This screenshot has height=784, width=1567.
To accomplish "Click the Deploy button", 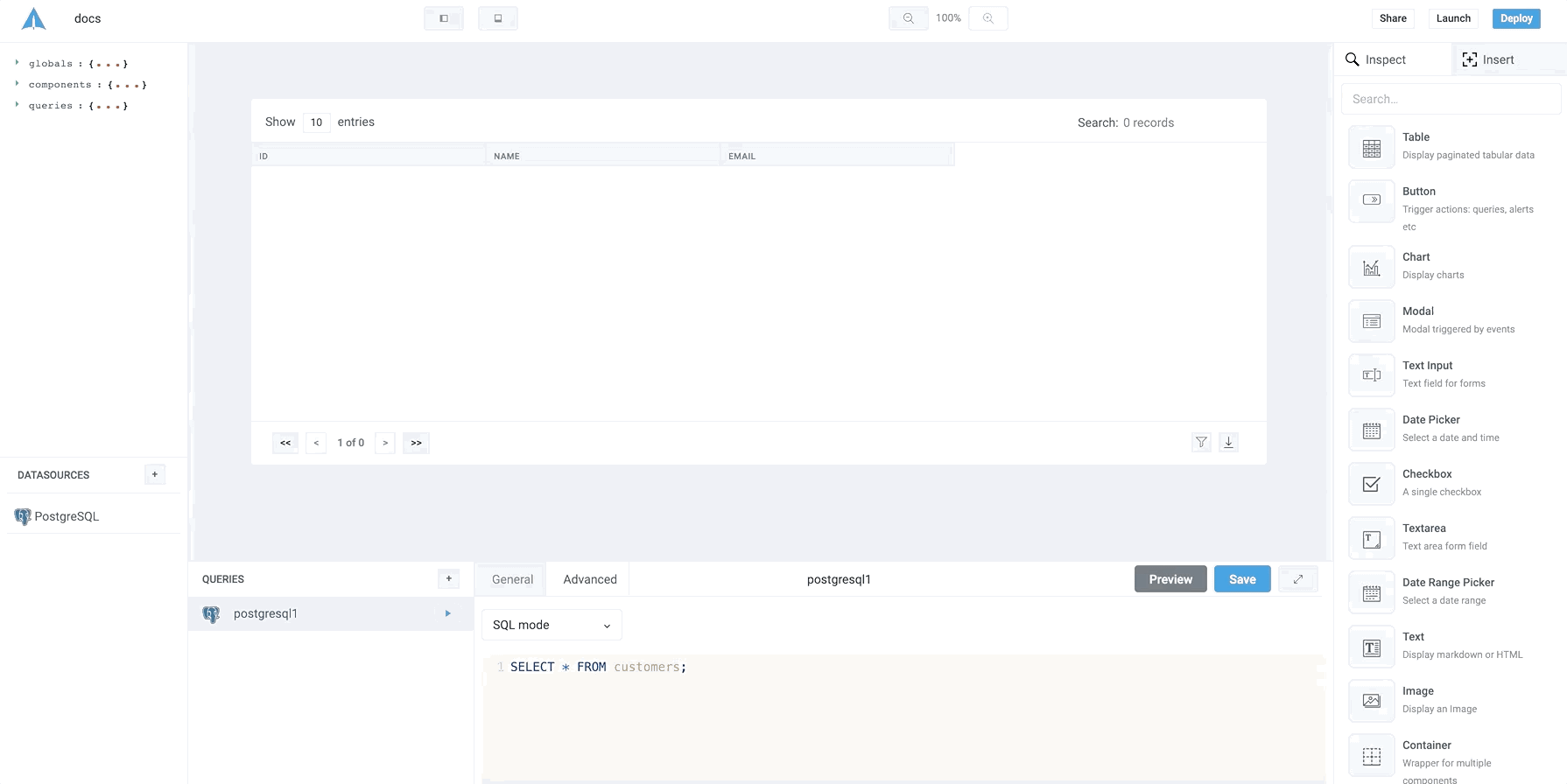I will (x=1515, y=18).
